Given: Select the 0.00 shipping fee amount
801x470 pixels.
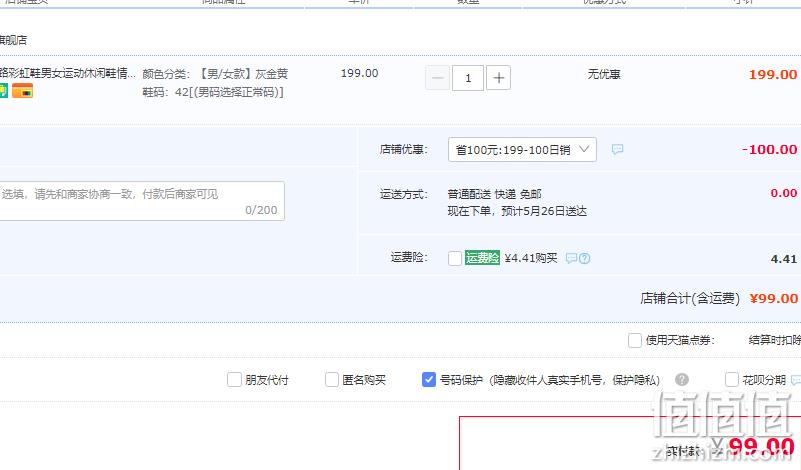Looking at the screenshot, I should 784,193.
